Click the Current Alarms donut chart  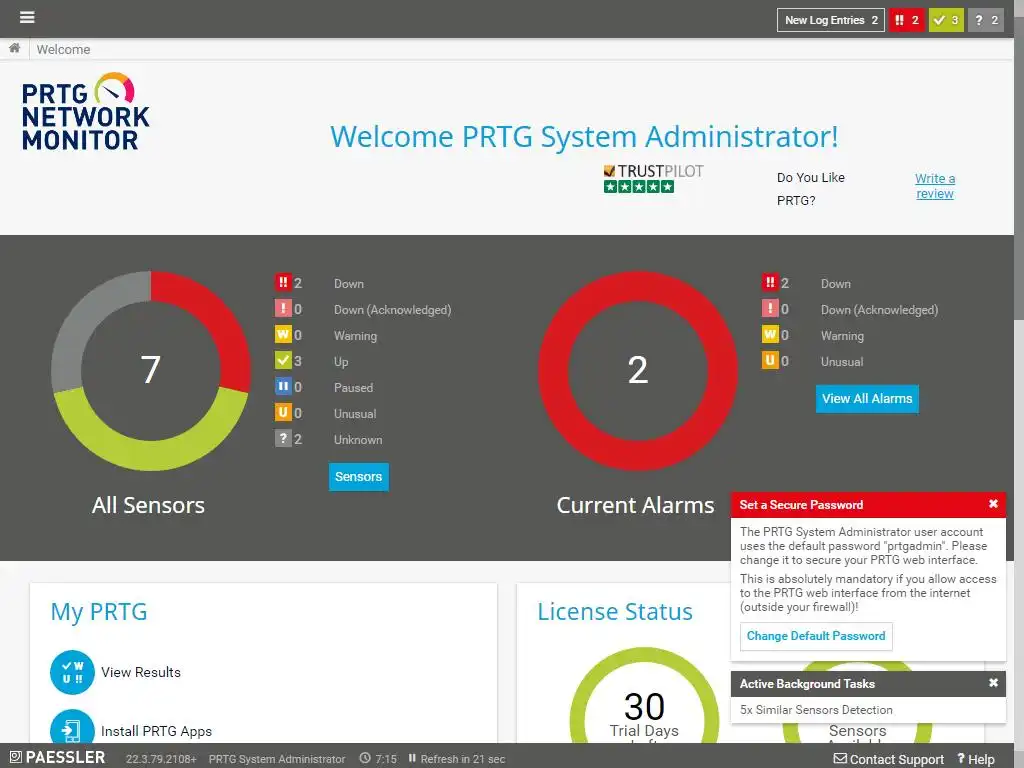pyautogui.click(x=638, y=370)
